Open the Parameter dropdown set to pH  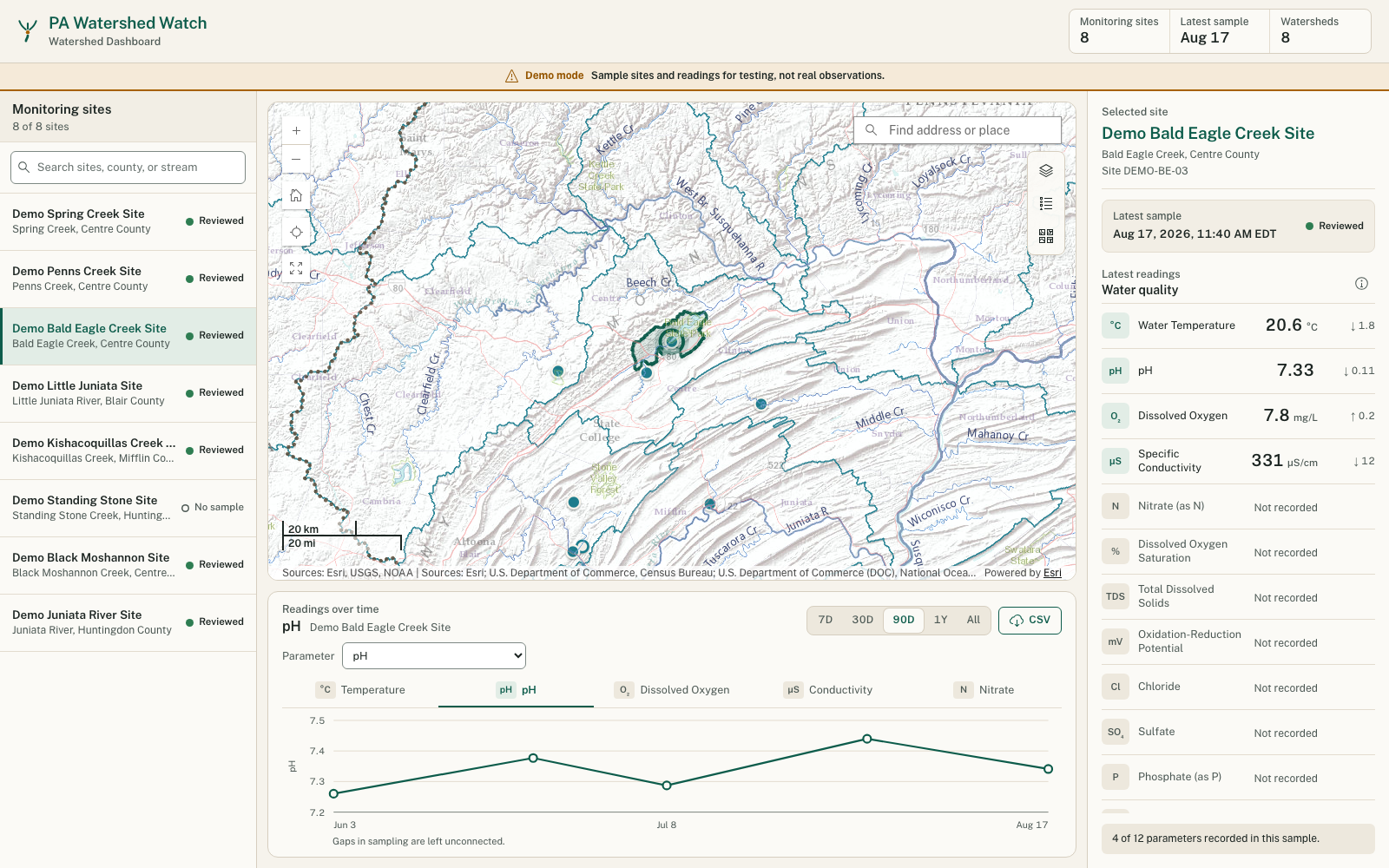(x=434, y=655)
